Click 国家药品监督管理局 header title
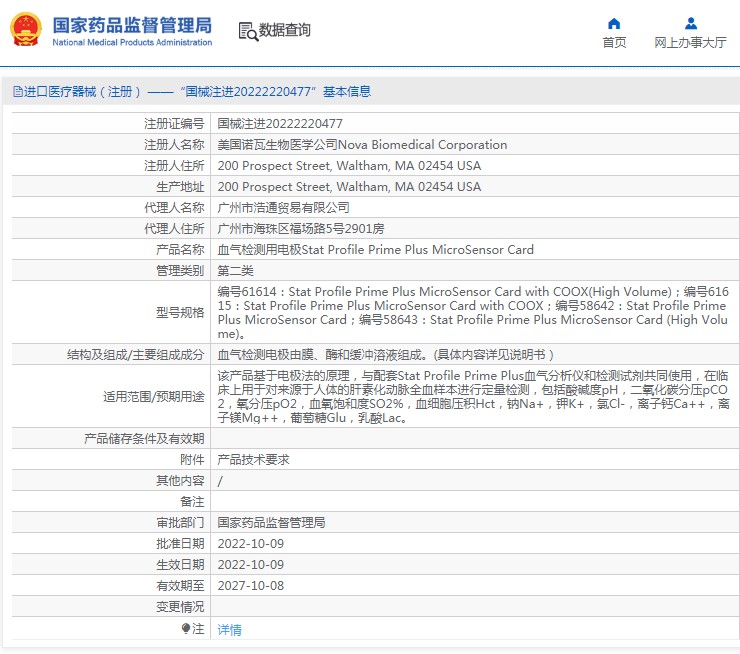This screenshot has height=654, width=740. (x=132, y=25)
